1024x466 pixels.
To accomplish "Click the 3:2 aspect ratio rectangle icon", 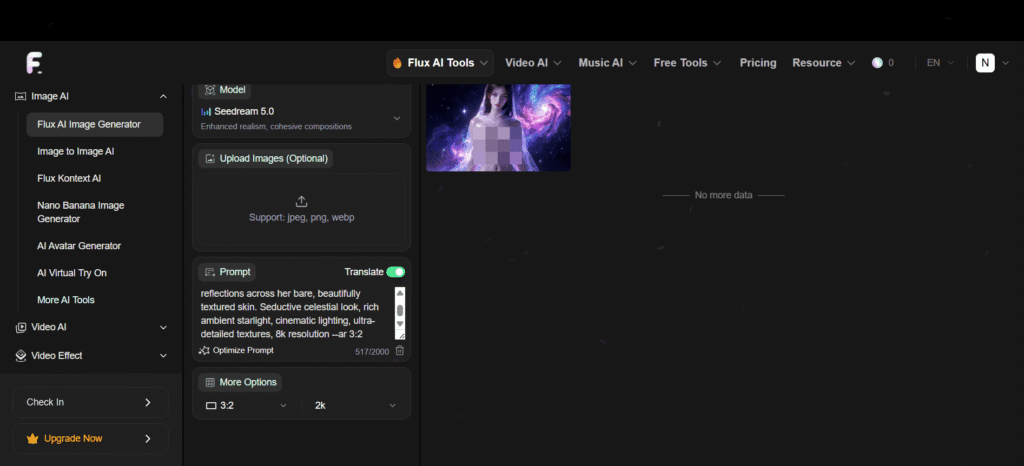I will [x=211, y=405].
